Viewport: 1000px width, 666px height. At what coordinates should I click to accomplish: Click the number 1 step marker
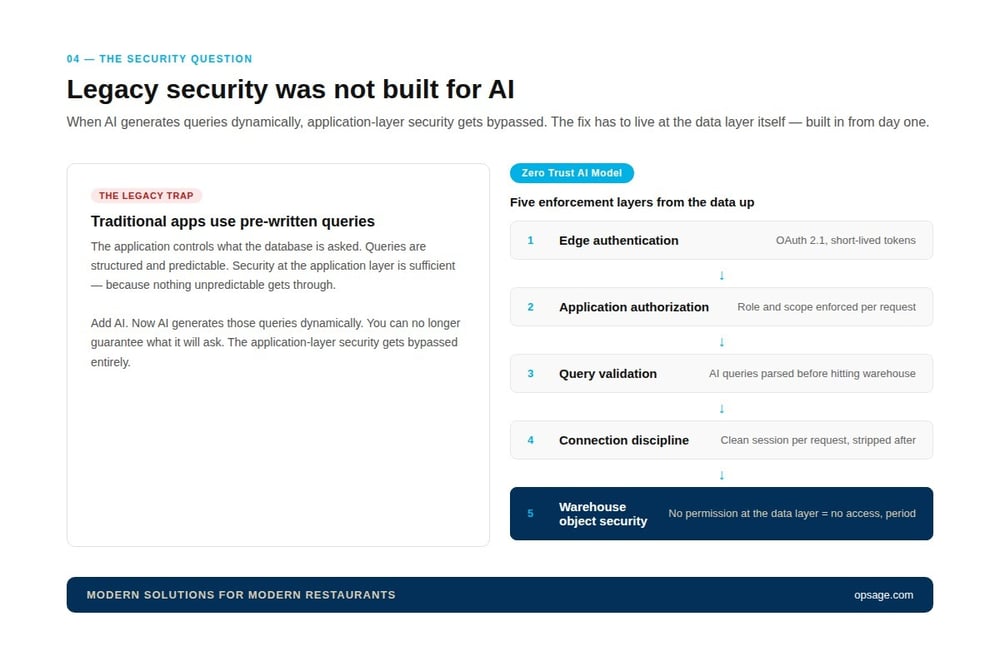coord(531,240)
